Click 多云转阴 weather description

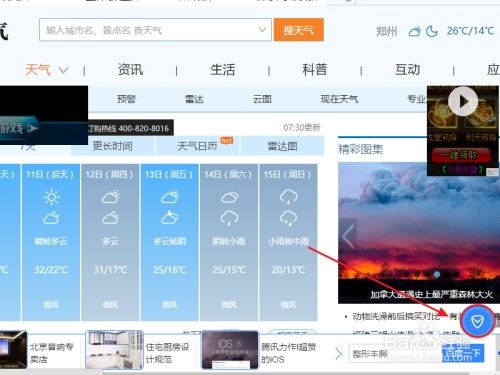(170, 241)
